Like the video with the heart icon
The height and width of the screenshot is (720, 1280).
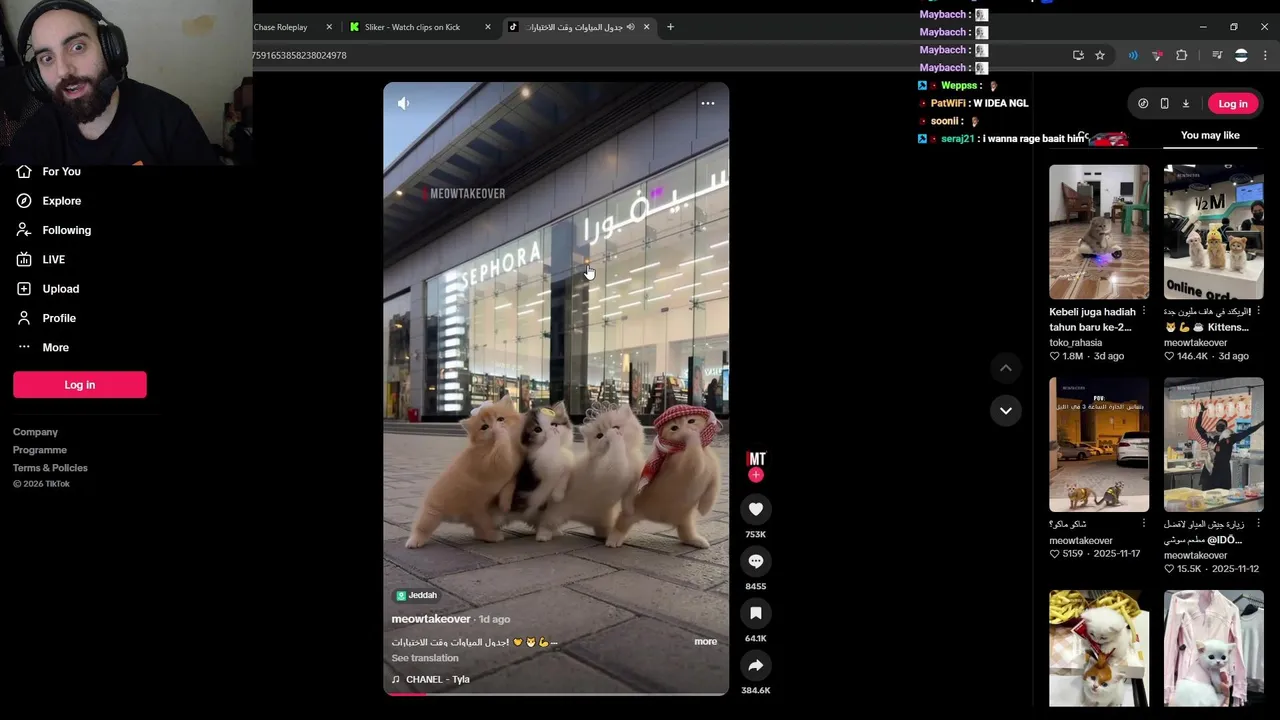click(x=756, y=509)
